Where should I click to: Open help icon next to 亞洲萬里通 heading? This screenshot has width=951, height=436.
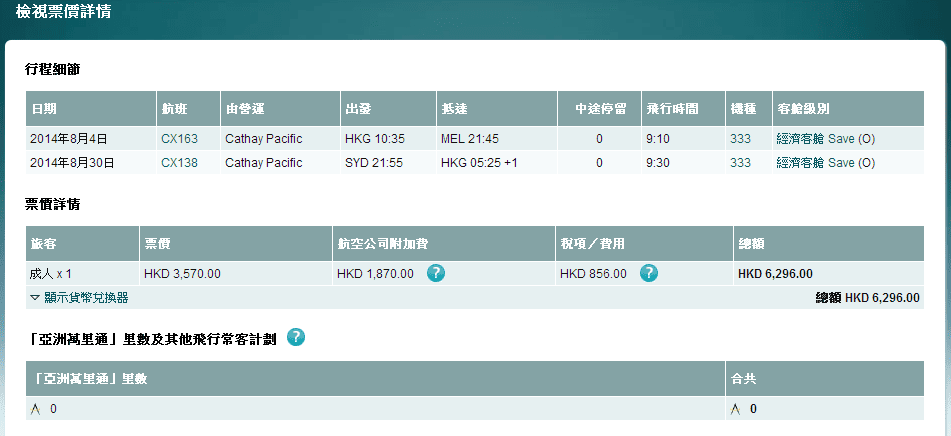[x=295, y=337]
